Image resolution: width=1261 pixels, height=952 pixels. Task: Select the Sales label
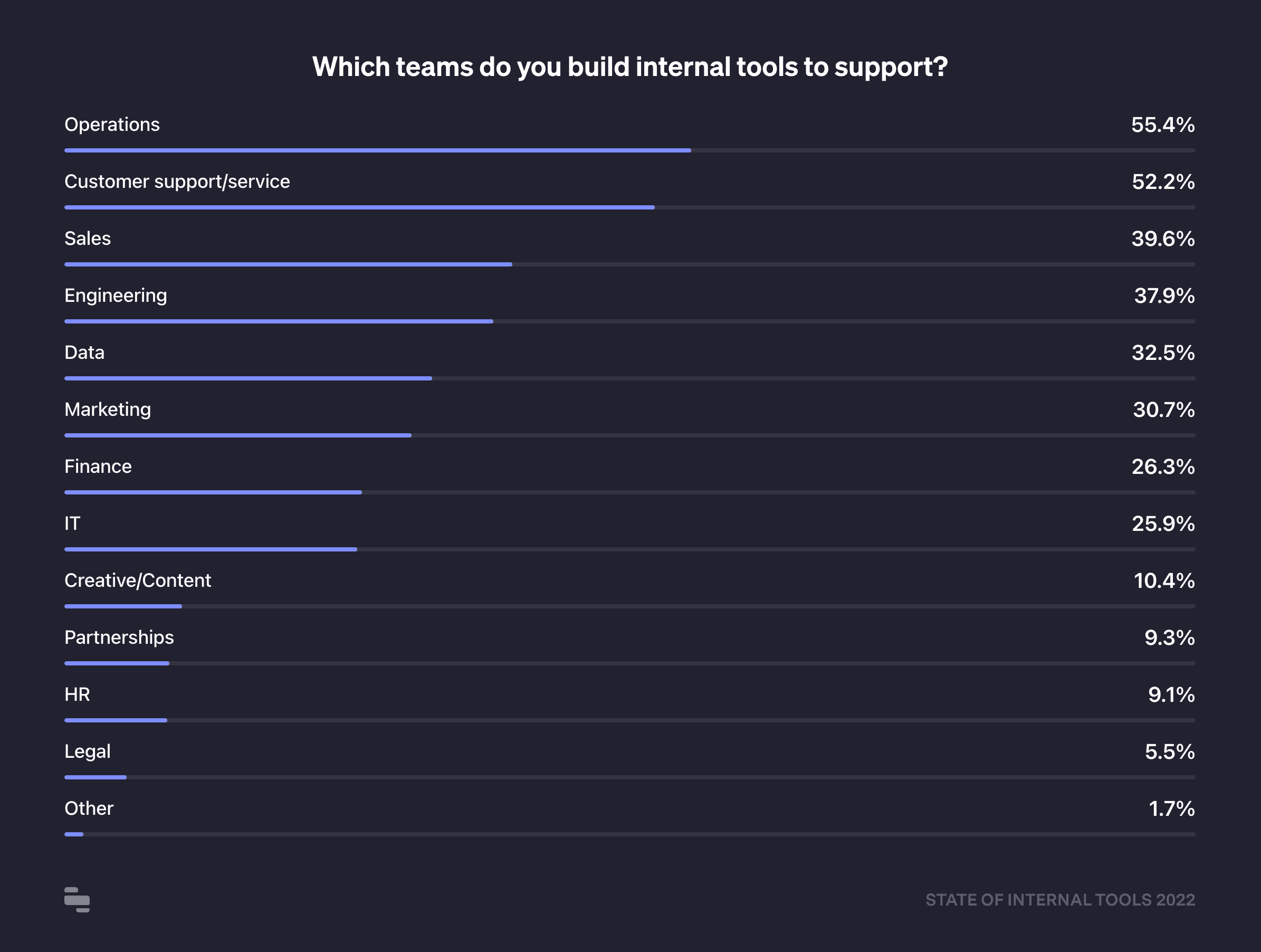coord(87,239)
